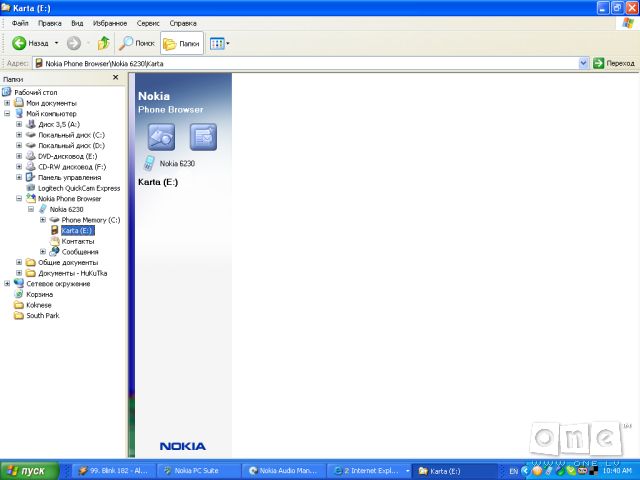Select Корзина in the folder tree

pos(39,294)
